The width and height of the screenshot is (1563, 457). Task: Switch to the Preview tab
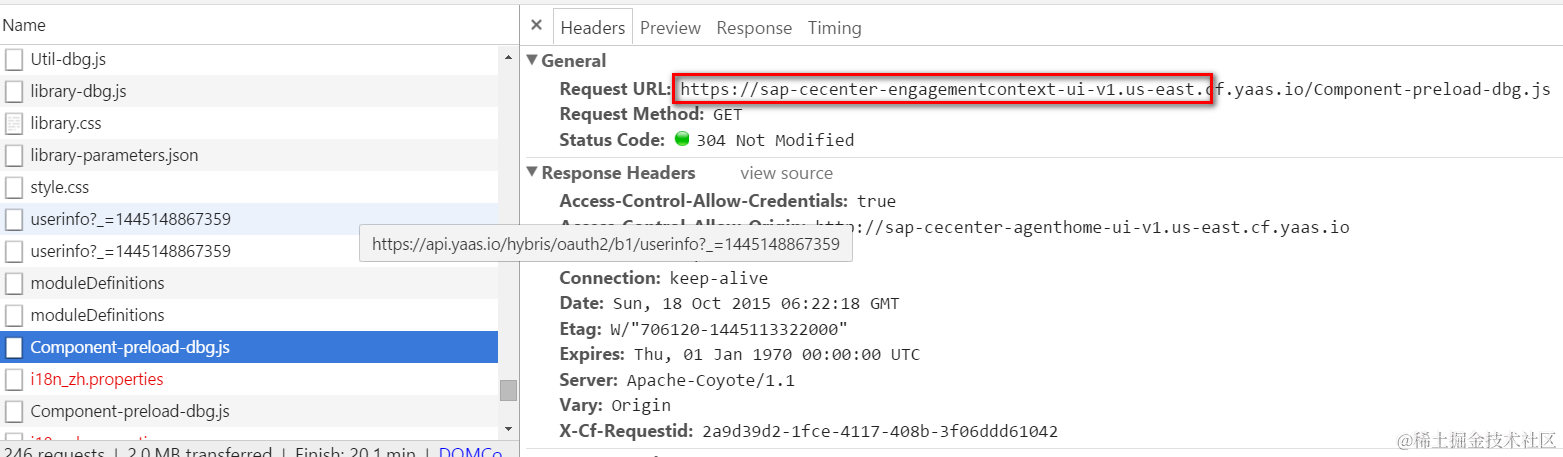(670, 28)
